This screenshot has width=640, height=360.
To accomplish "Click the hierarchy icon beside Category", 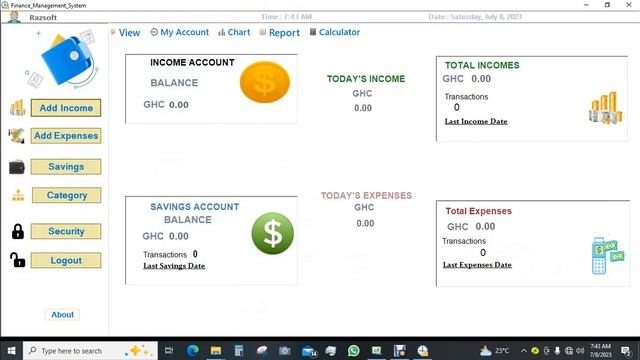I will (x=18, y=196).
